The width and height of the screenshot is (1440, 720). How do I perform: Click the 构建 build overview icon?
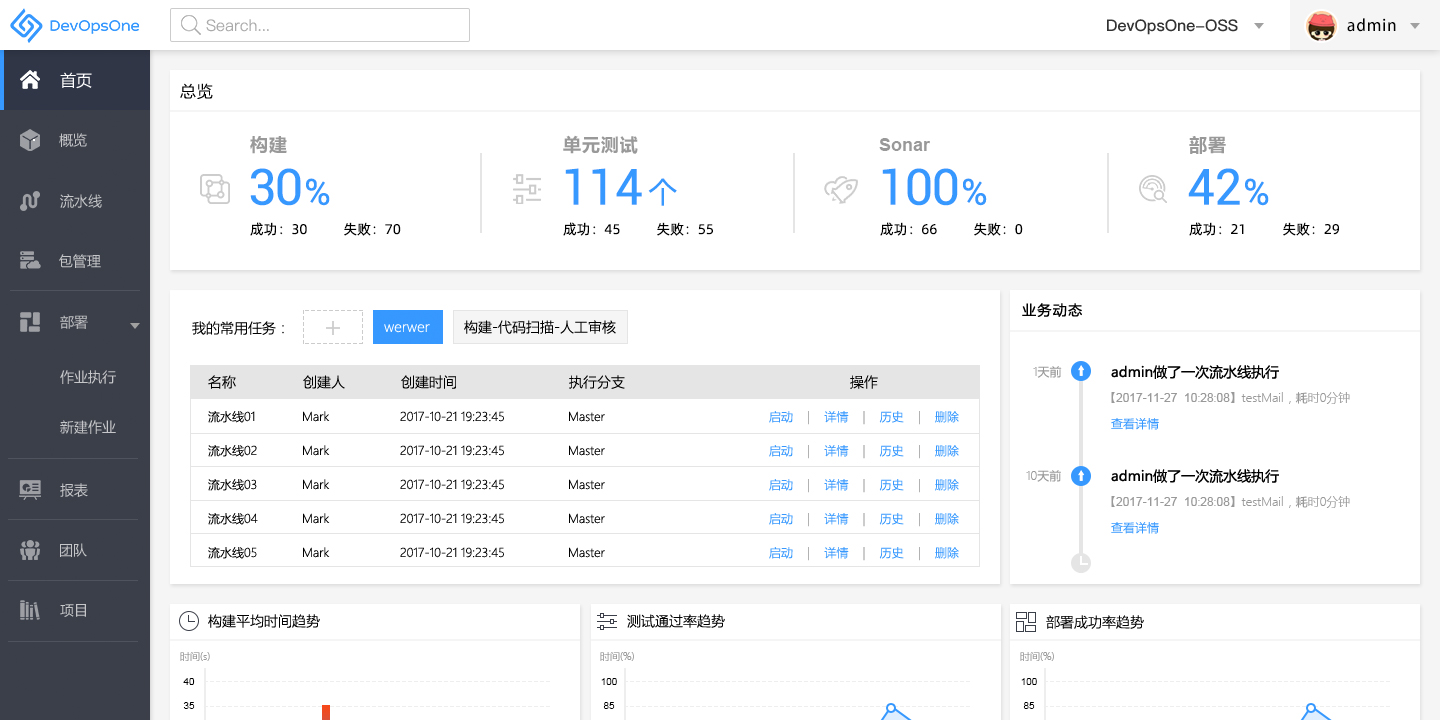pyautogui.click(x=214, y=188)
